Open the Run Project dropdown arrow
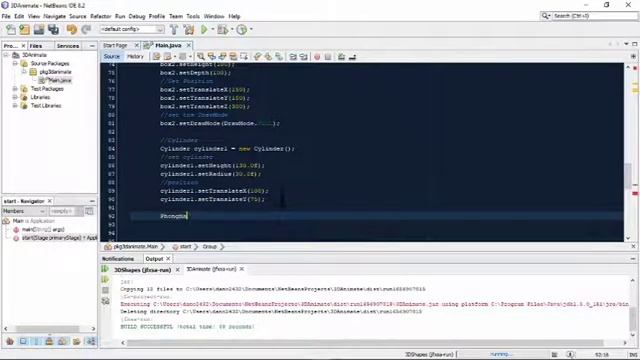The height and width of the screenshot is (360, 640). click(x=213, y=29)
